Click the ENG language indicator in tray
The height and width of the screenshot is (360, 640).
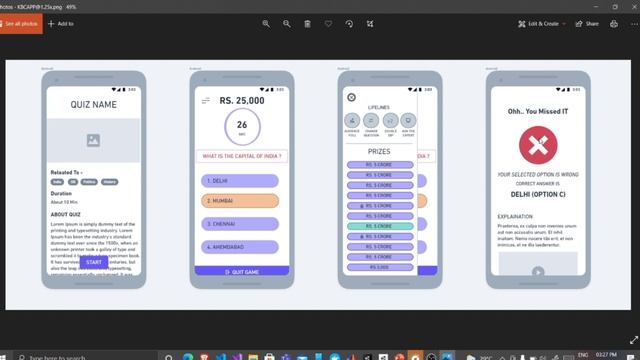click(583, 355)
